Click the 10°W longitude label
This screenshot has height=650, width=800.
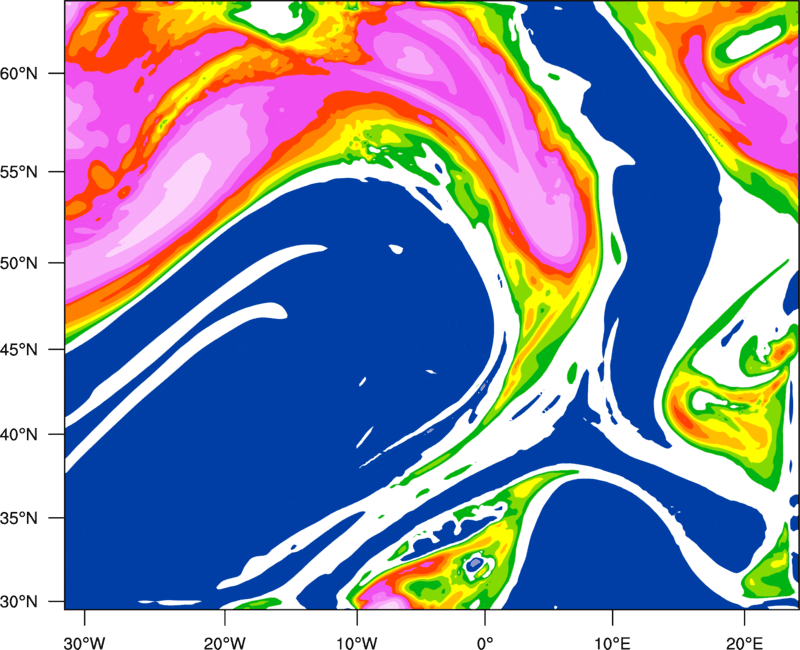[x=357, y=643]
